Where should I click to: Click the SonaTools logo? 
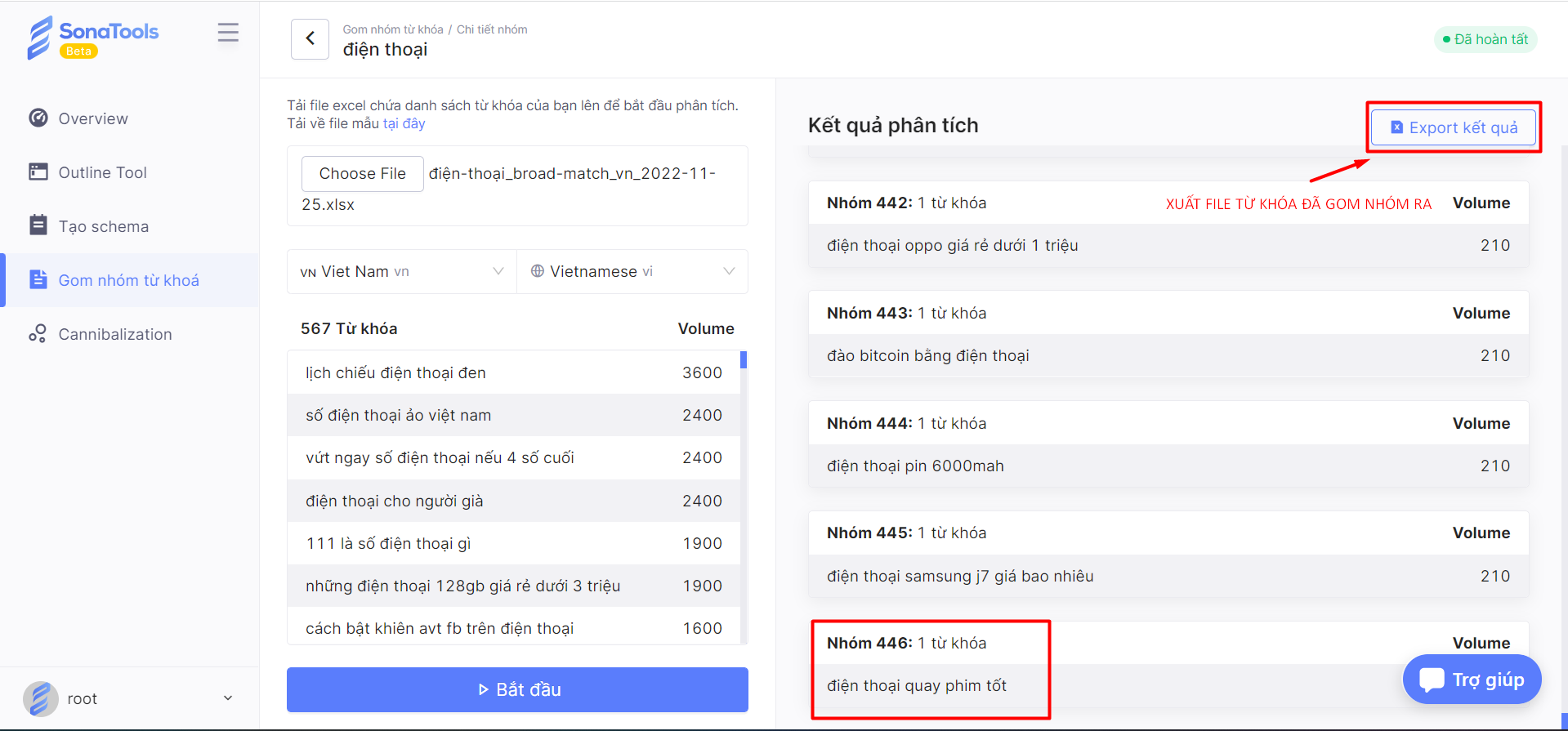[x=92, y=38]
